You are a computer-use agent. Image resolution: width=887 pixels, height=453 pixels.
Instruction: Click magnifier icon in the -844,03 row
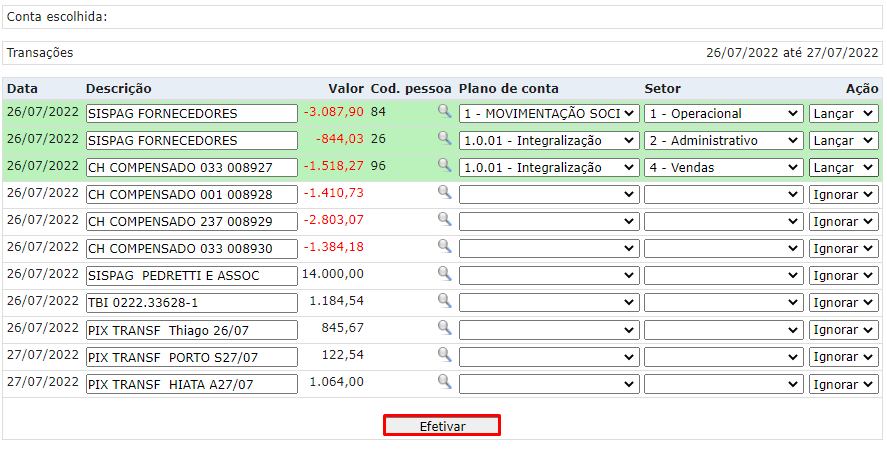point(445,139)
